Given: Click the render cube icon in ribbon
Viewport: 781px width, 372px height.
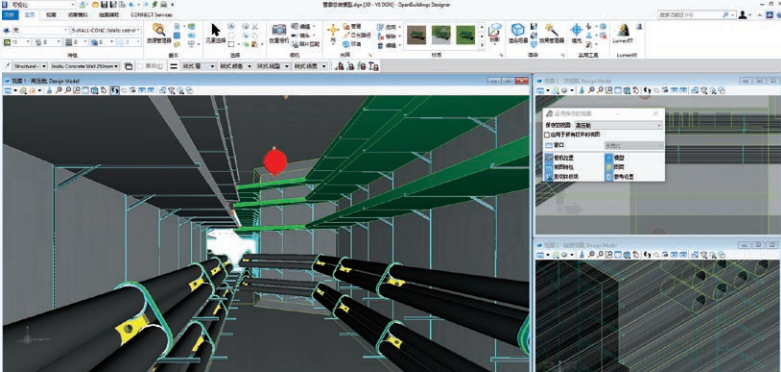Looking at the screenshot, I should tap(518, 30).
